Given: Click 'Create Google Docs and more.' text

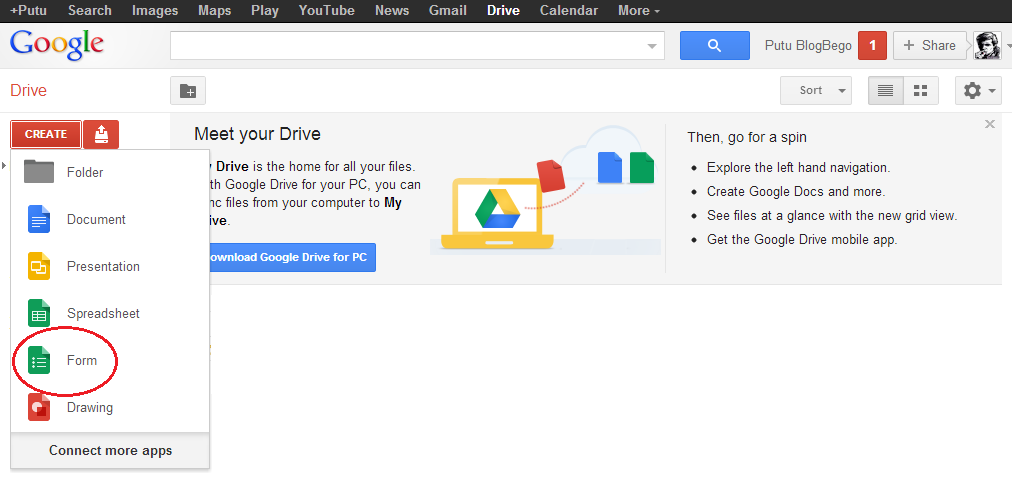Looking at the screenshot, I should coord(796,192).
